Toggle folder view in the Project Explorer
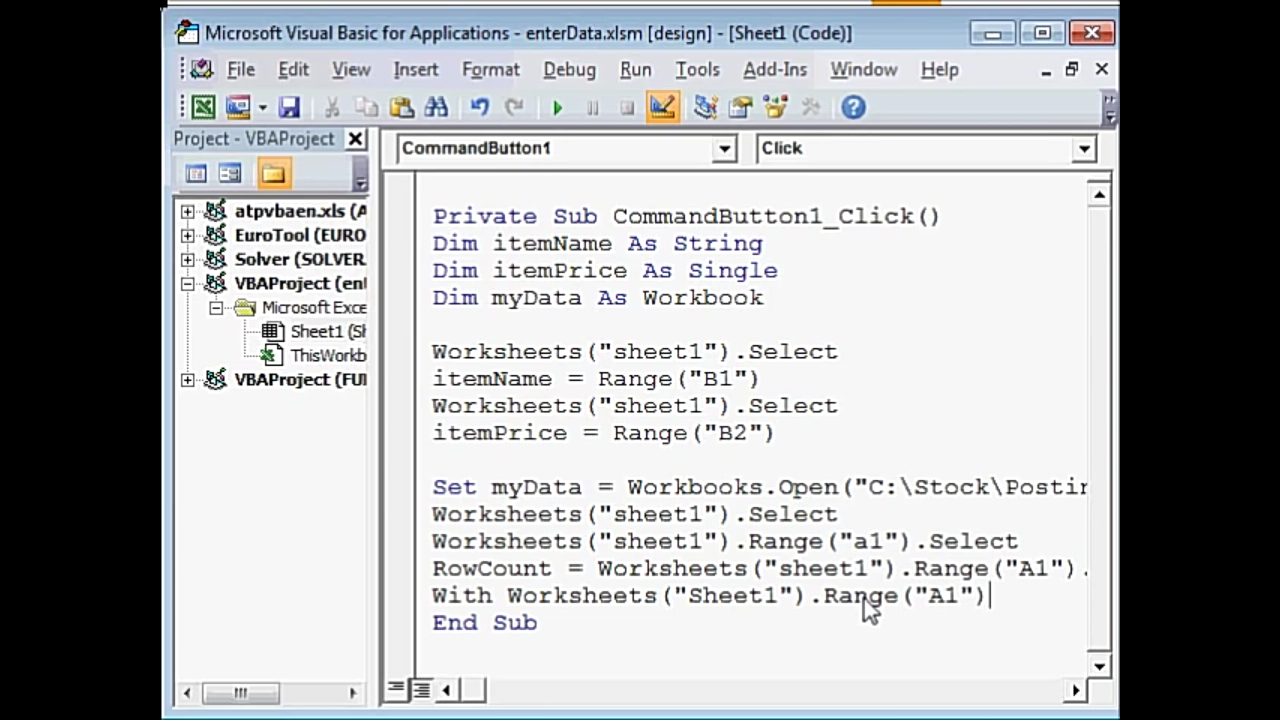Image resolution: width=1280 pixels, height=720 pixels. pyautogui.click(x=273, y=173)
